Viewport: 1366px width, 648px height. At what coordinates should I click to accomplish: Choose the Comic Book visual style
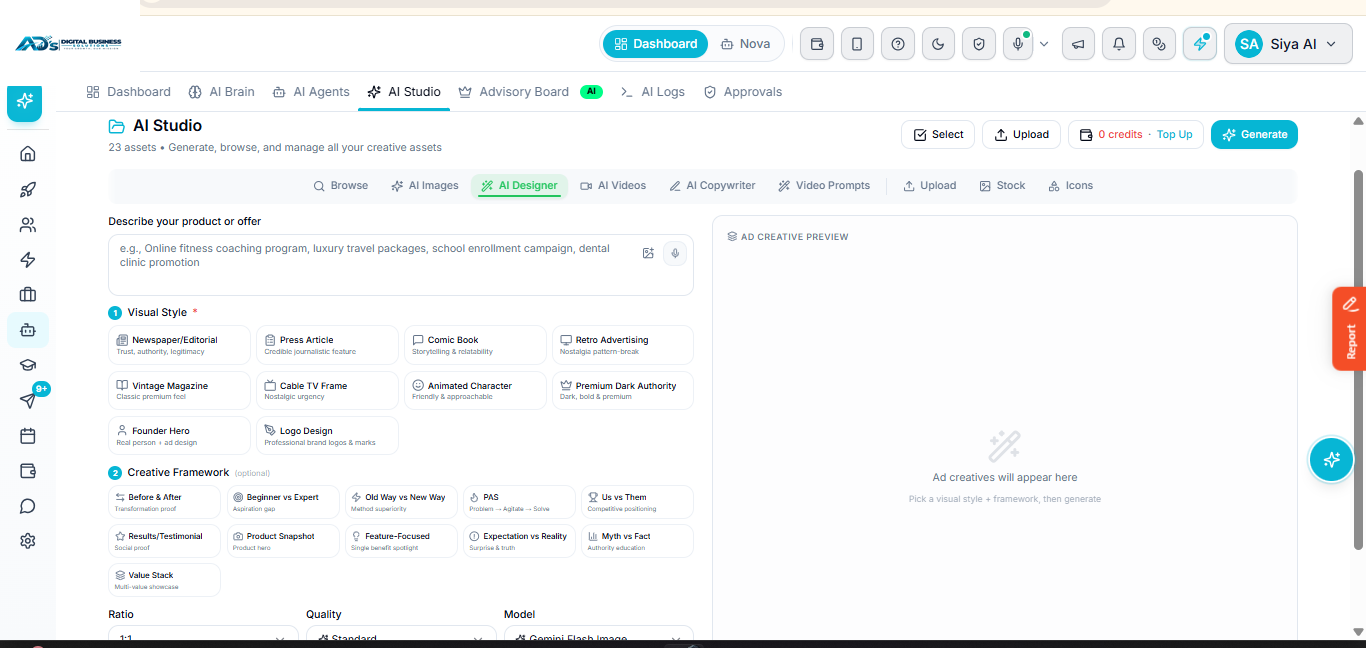coord(475,345)
